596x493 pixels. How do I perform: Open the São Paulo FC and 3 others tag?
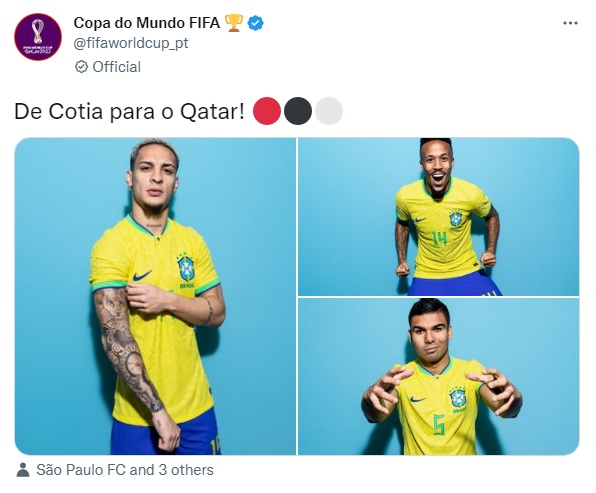pos(125,470)
